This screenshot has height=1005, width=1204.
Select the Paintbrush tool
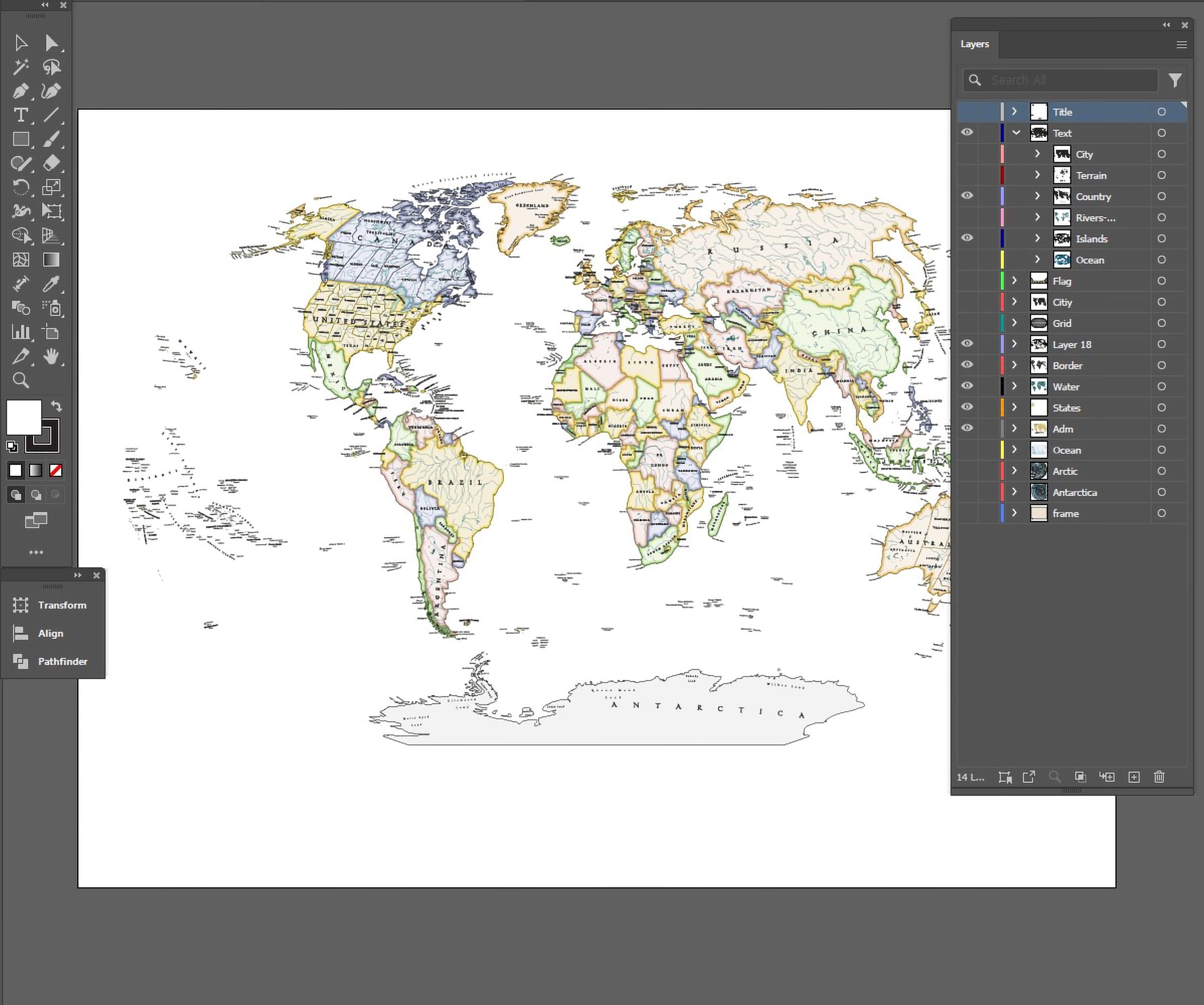tap(52, 139)
